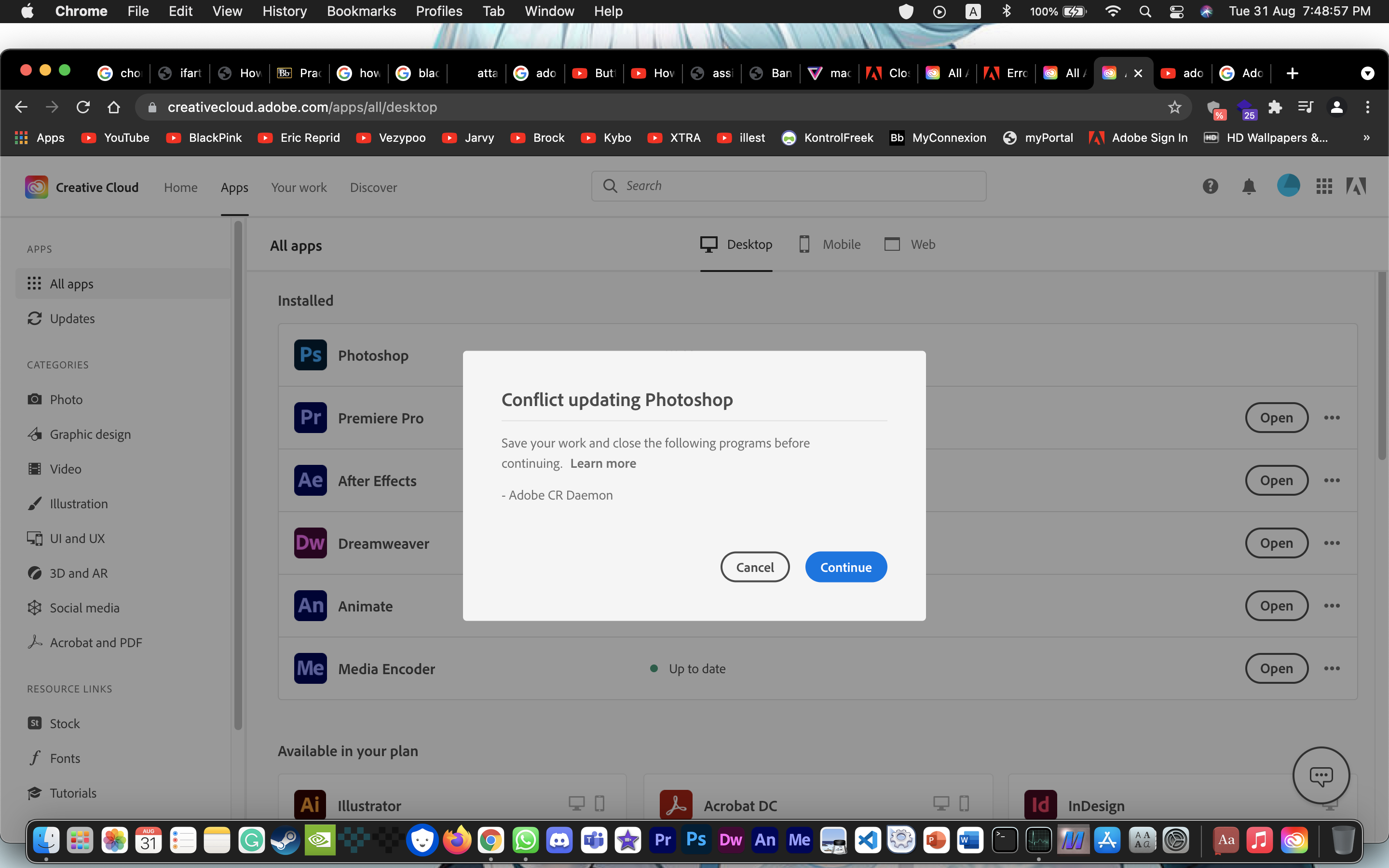Click Continue in the conflict dialog
The width and height of the screenshot is (1389, 868).
(845, 567)
